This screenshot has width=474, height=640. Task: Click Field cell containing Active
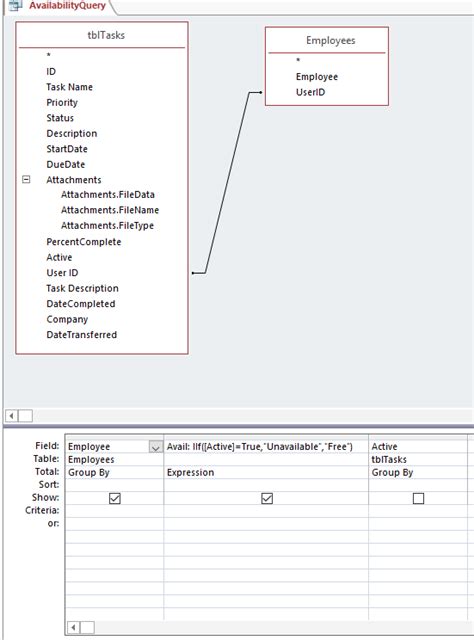point(418,447)
